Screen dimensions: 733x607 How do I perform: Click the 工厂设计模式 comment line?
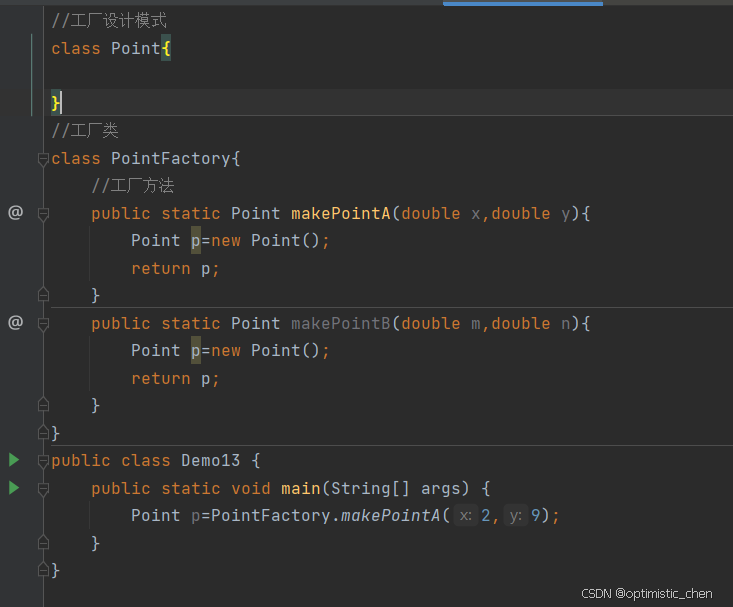pyautogui.click(x=109, y=21)
